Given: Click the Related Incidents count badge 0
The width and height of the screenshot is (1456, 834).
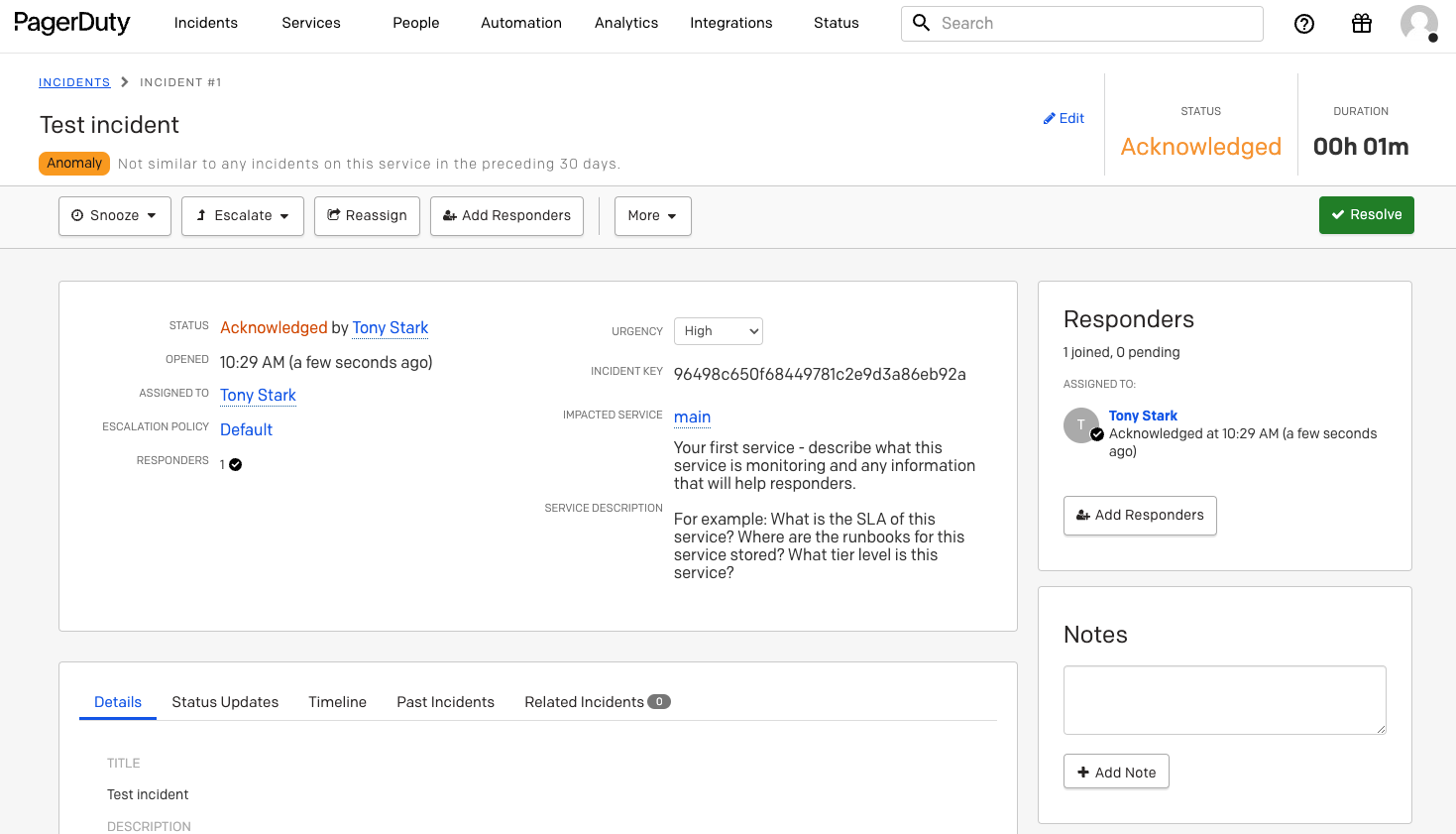Looking at the screenshot, I should coord(659,701).
